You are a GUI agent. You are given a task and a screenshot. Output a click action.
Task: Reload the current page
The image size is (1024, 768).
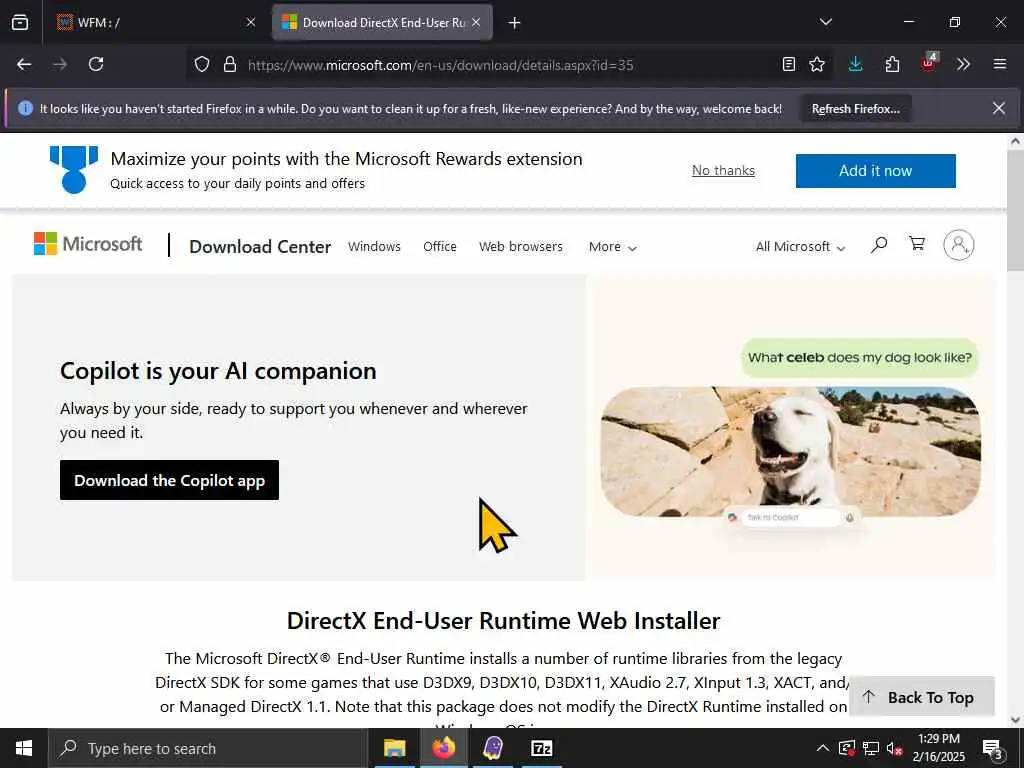(96, 64)
